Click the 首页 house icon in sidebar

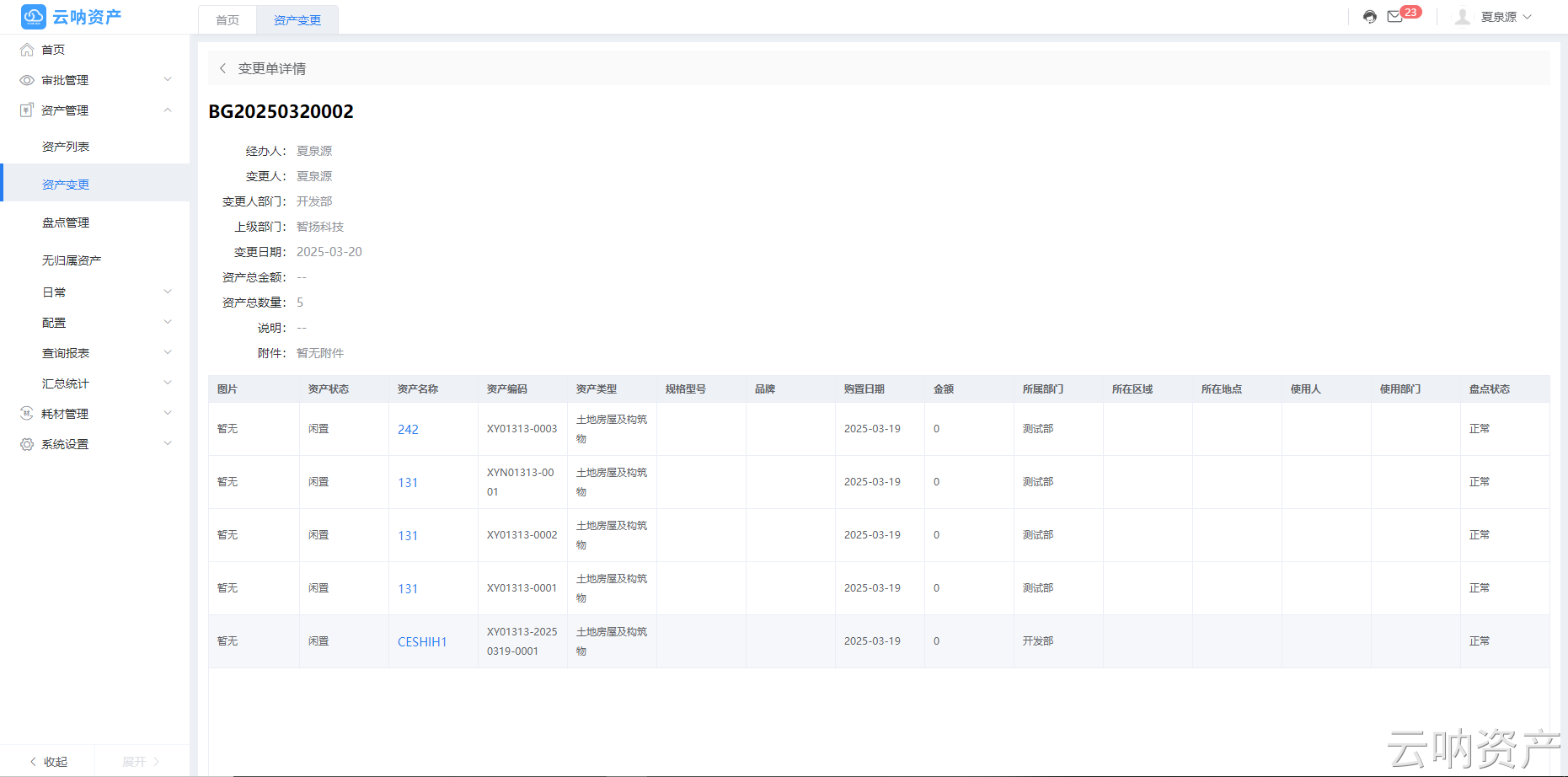(27, 50)
